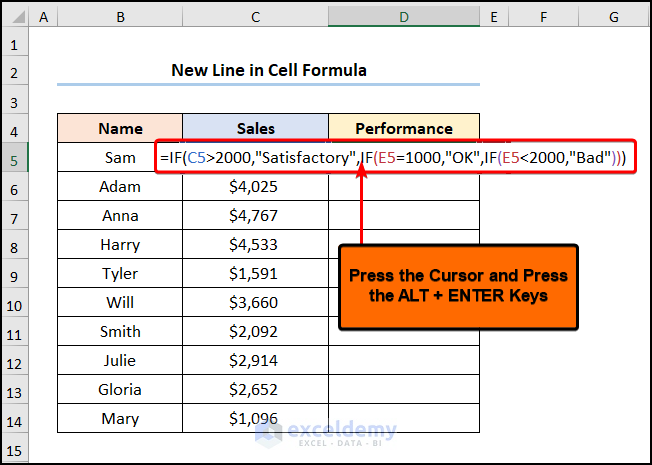Select row 5 header
The image size is (652, 465).
[14, 158]
